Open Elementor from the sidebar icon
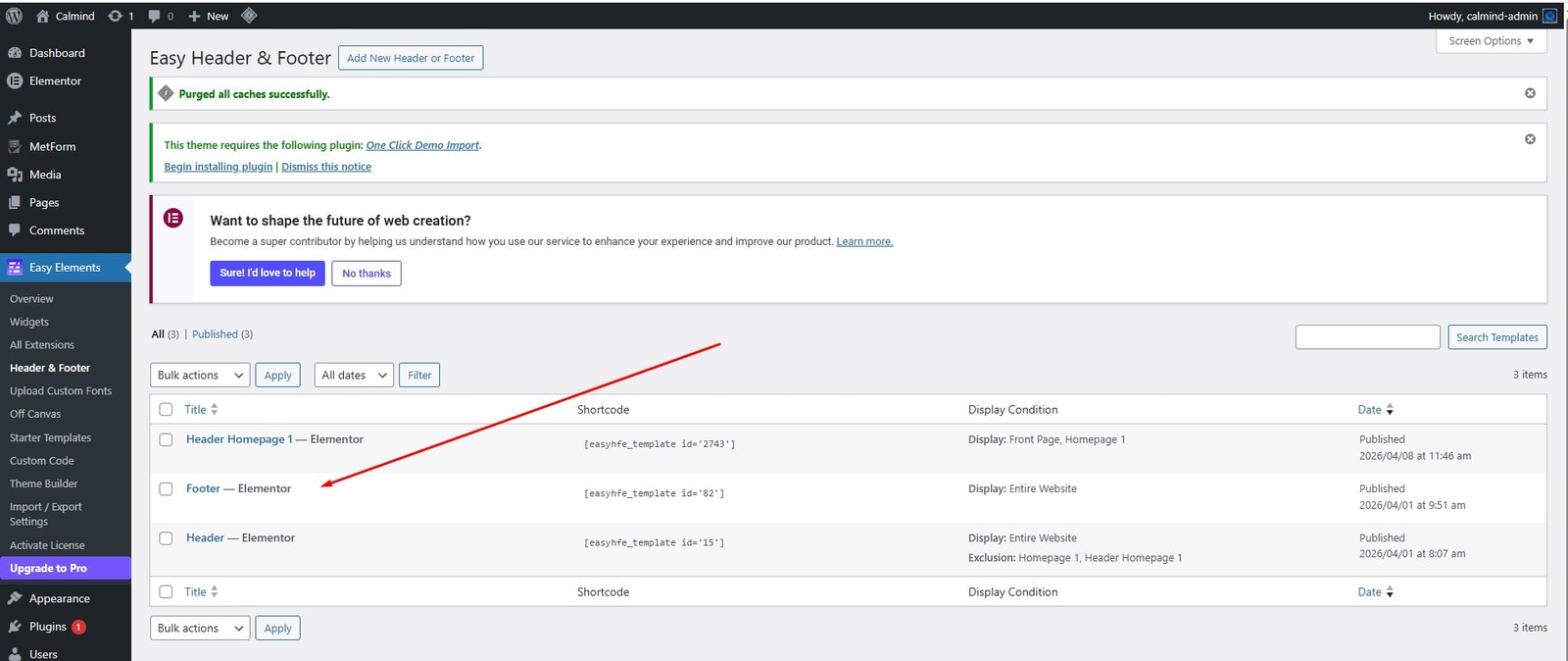The width and height of the screenshot is (1568, 661). click(x=15, y=81)
